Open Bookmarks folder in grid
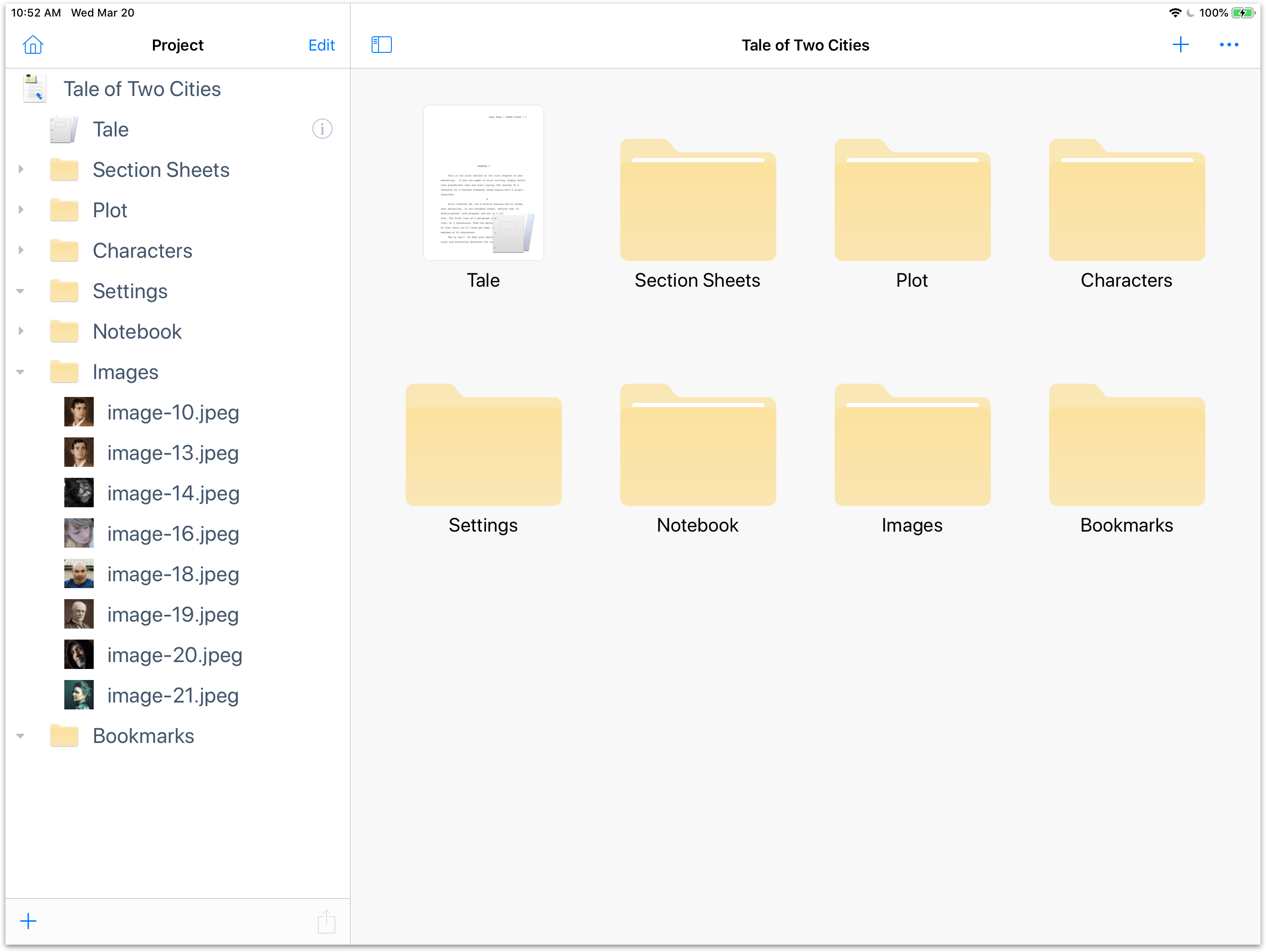The height and width of the screenshot is (952, 1266). click(1127, 444)
